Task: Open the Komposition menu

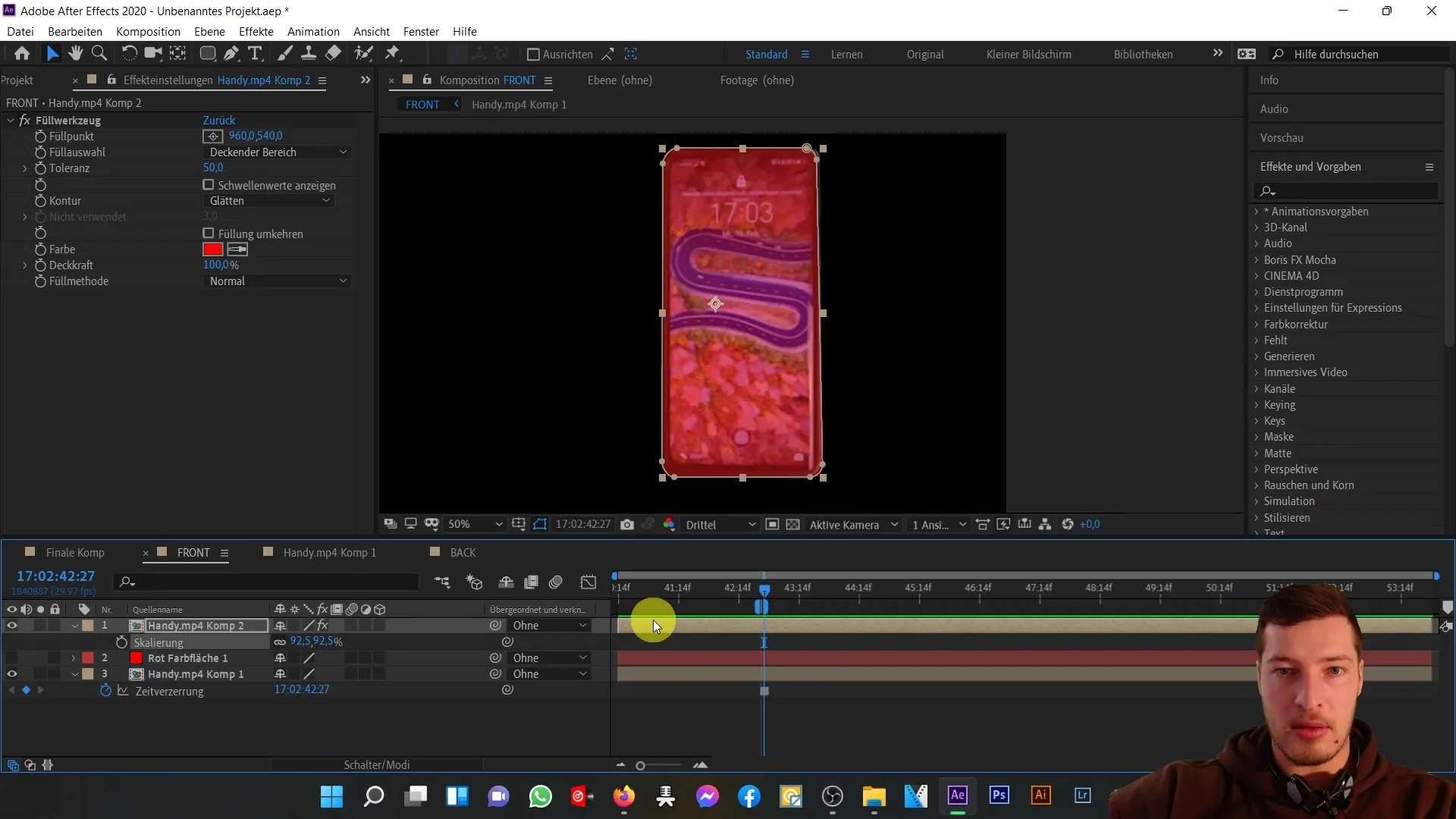Action: coord(148,31)
